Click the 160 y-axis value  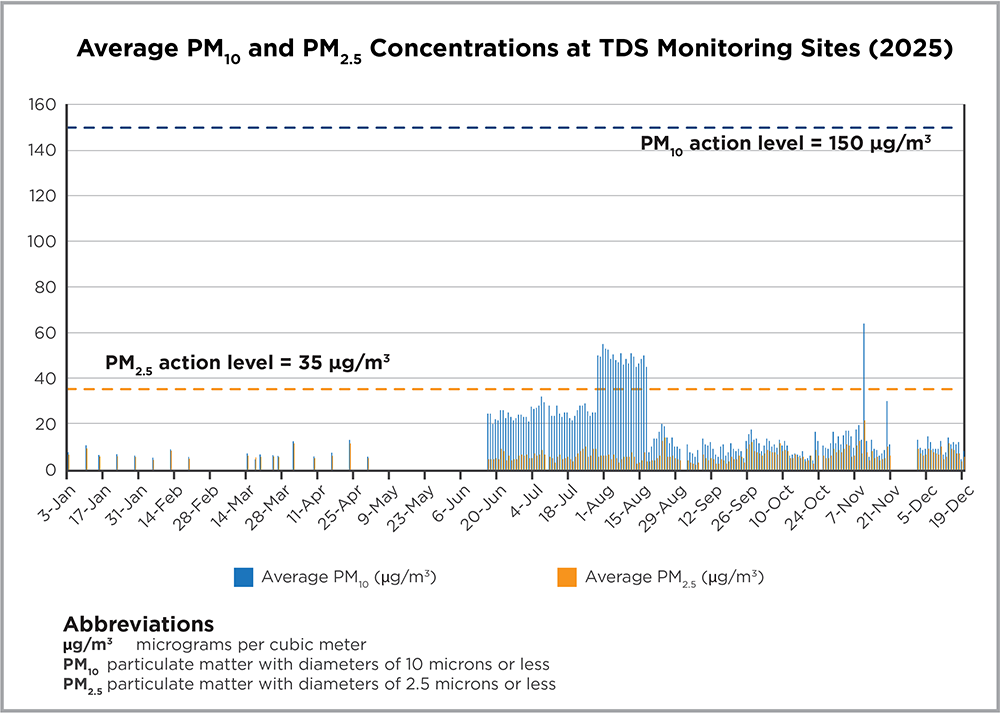click(x=45, y=104)
